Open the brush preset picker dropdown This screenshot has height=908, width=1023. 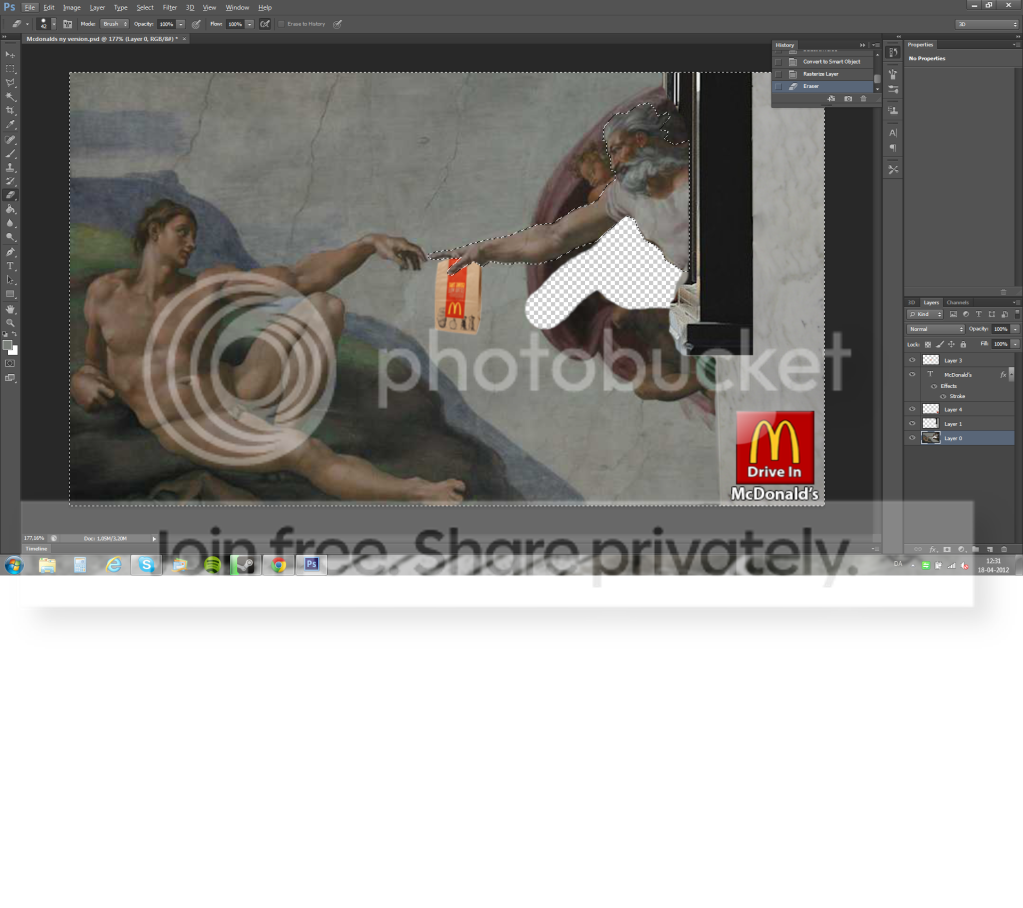pos(54,24)
